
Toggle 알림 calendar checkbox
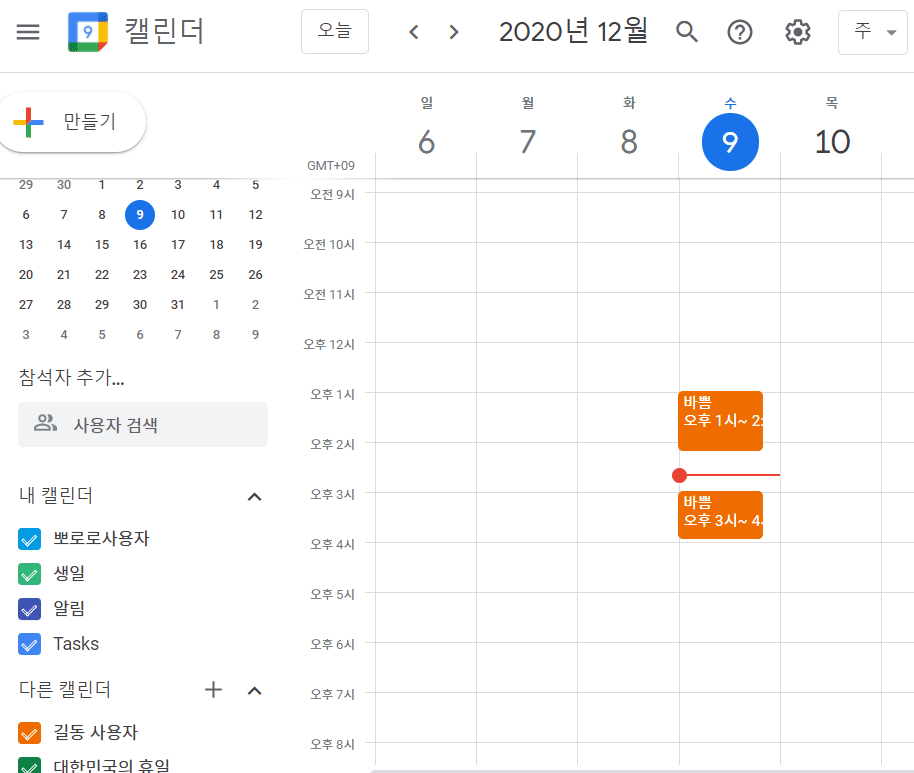point(29,609)
